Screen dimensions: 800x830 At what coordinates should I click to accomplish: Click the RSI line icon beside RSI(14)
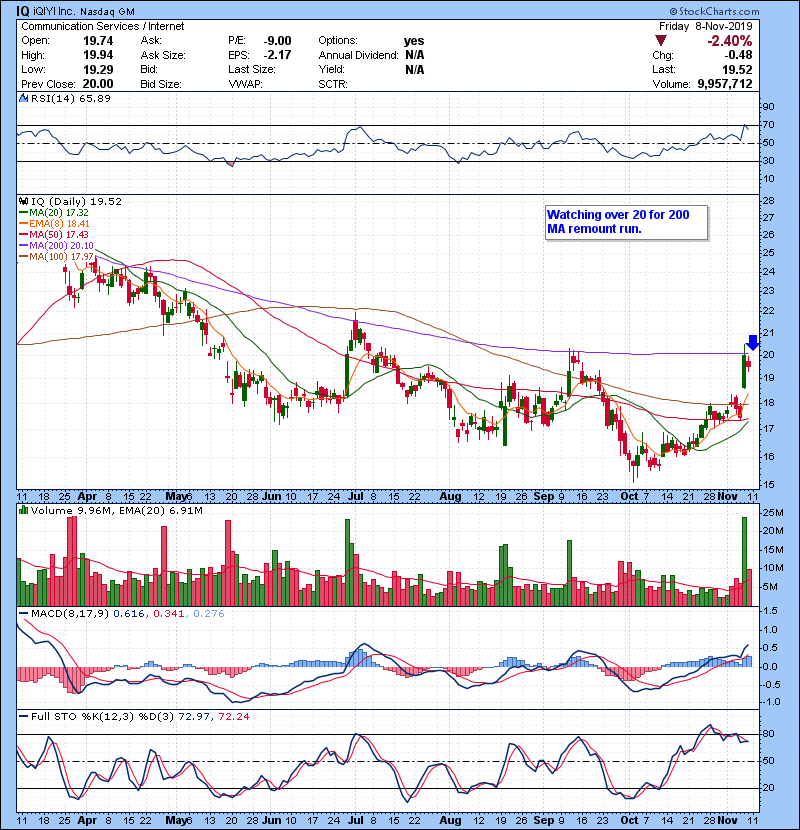[x=23, y=98]
